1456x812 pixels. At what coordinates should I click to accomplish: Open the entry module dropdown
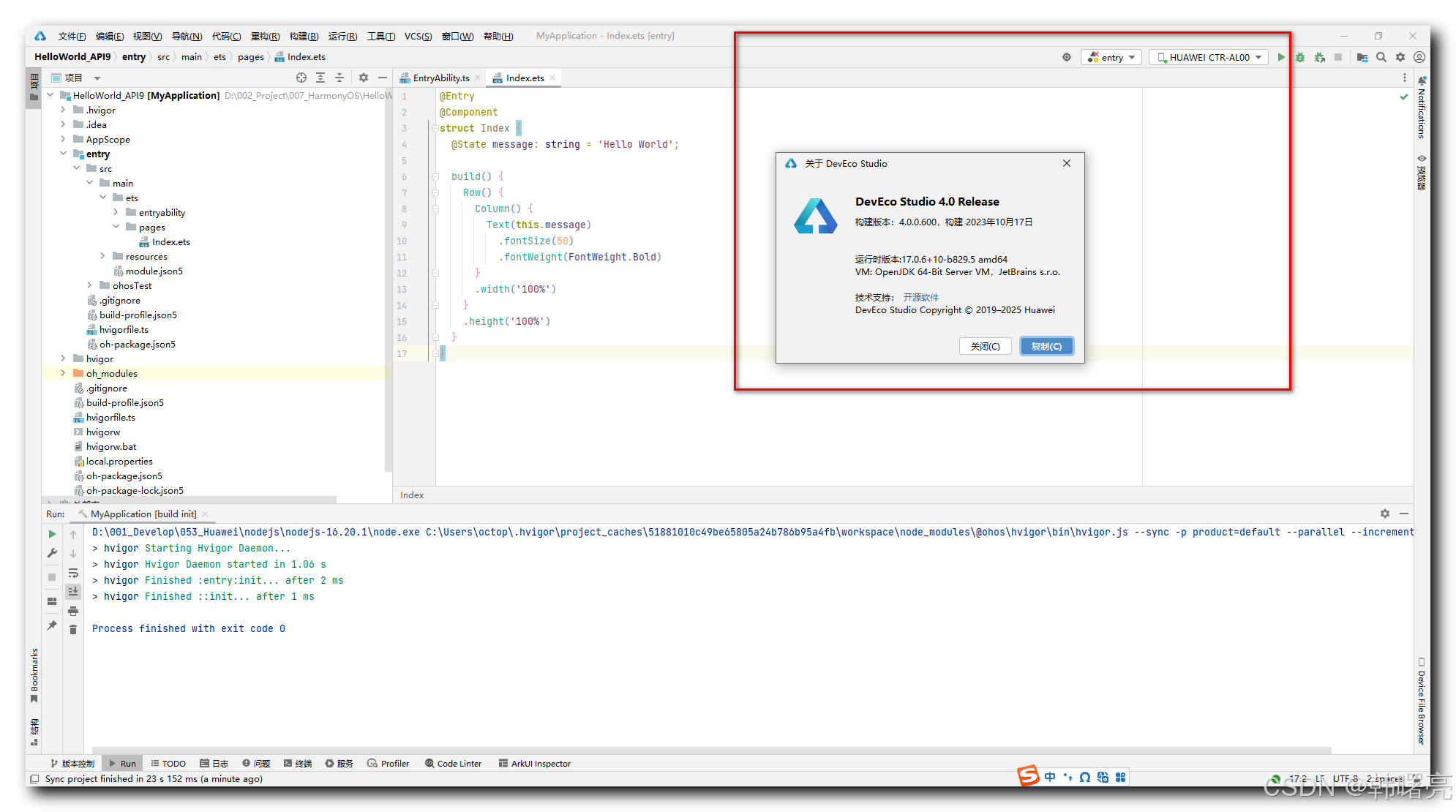tap(1111, 57)
